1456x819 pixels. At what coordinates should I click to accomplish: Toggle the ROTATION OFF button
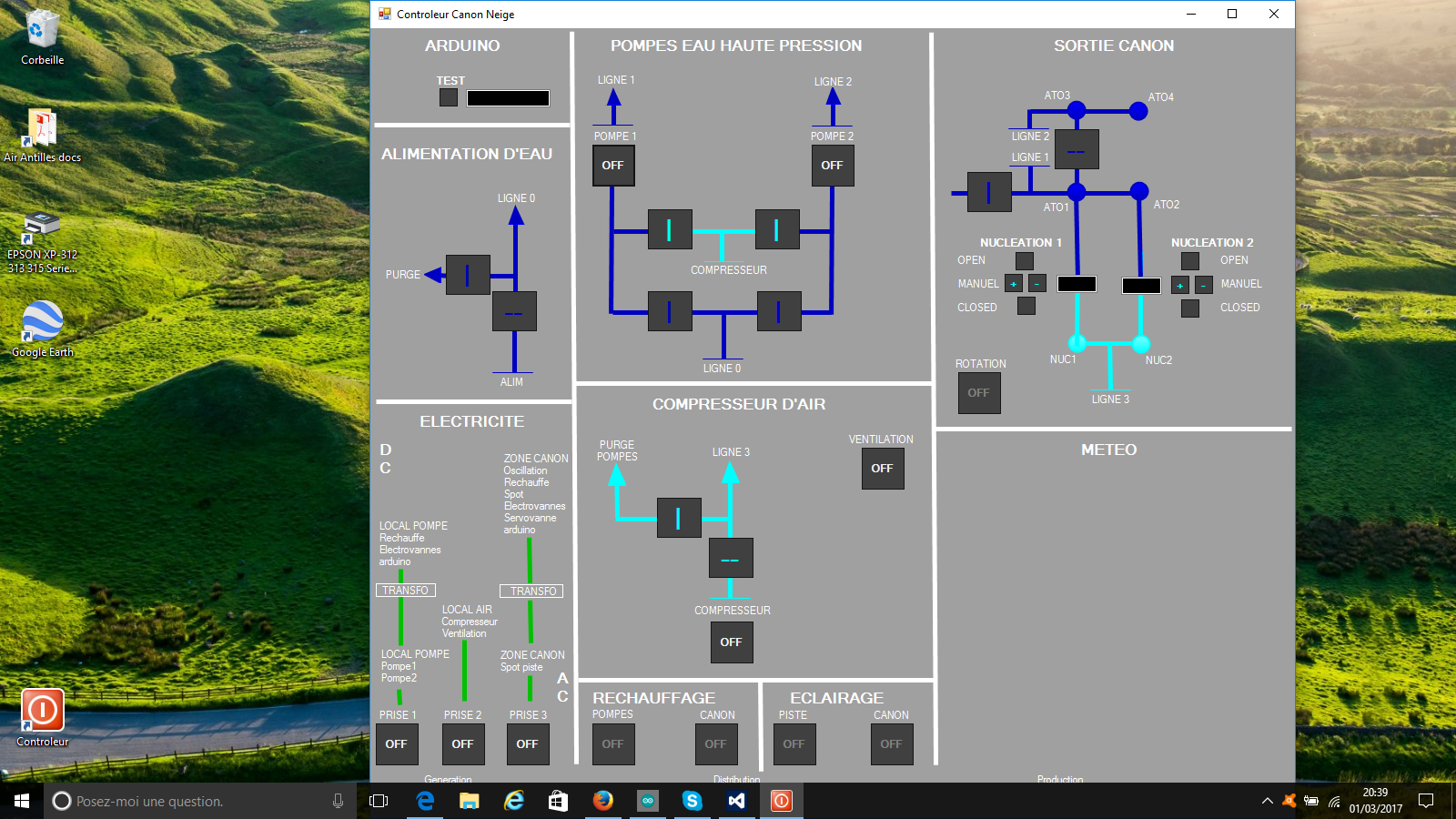[x=979, y=393]
